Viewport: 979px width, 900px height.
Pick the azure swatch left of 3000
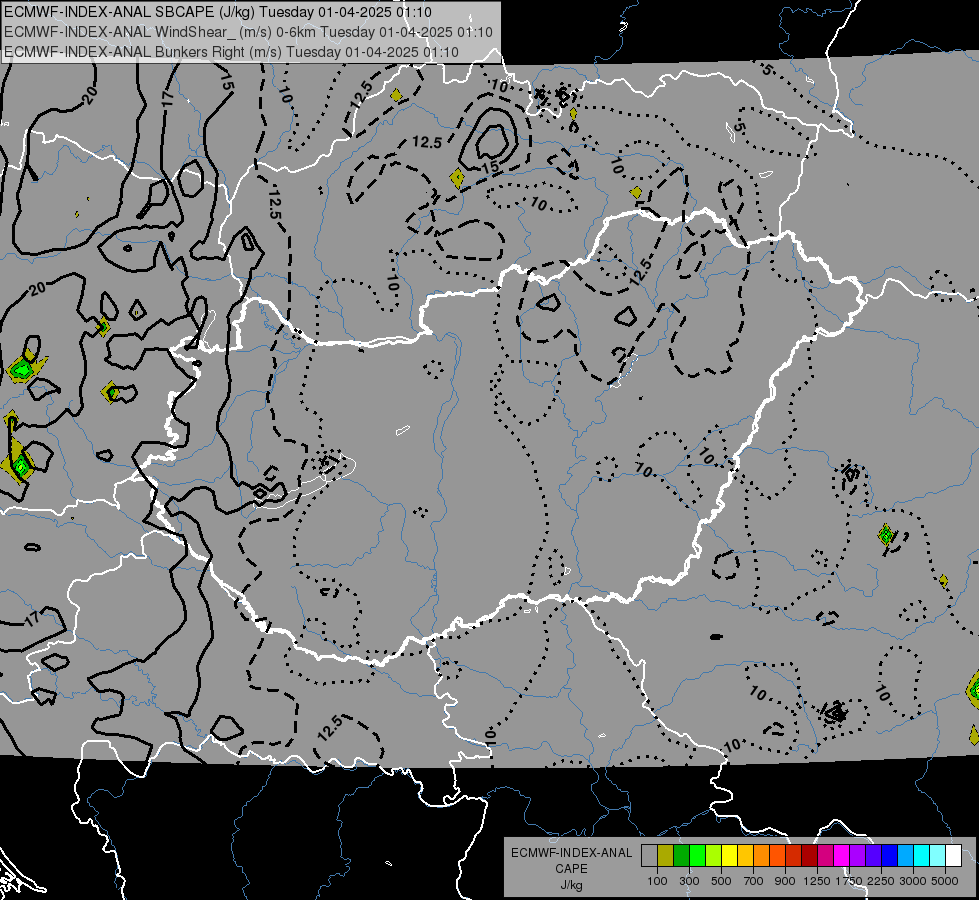coord(905,855)
